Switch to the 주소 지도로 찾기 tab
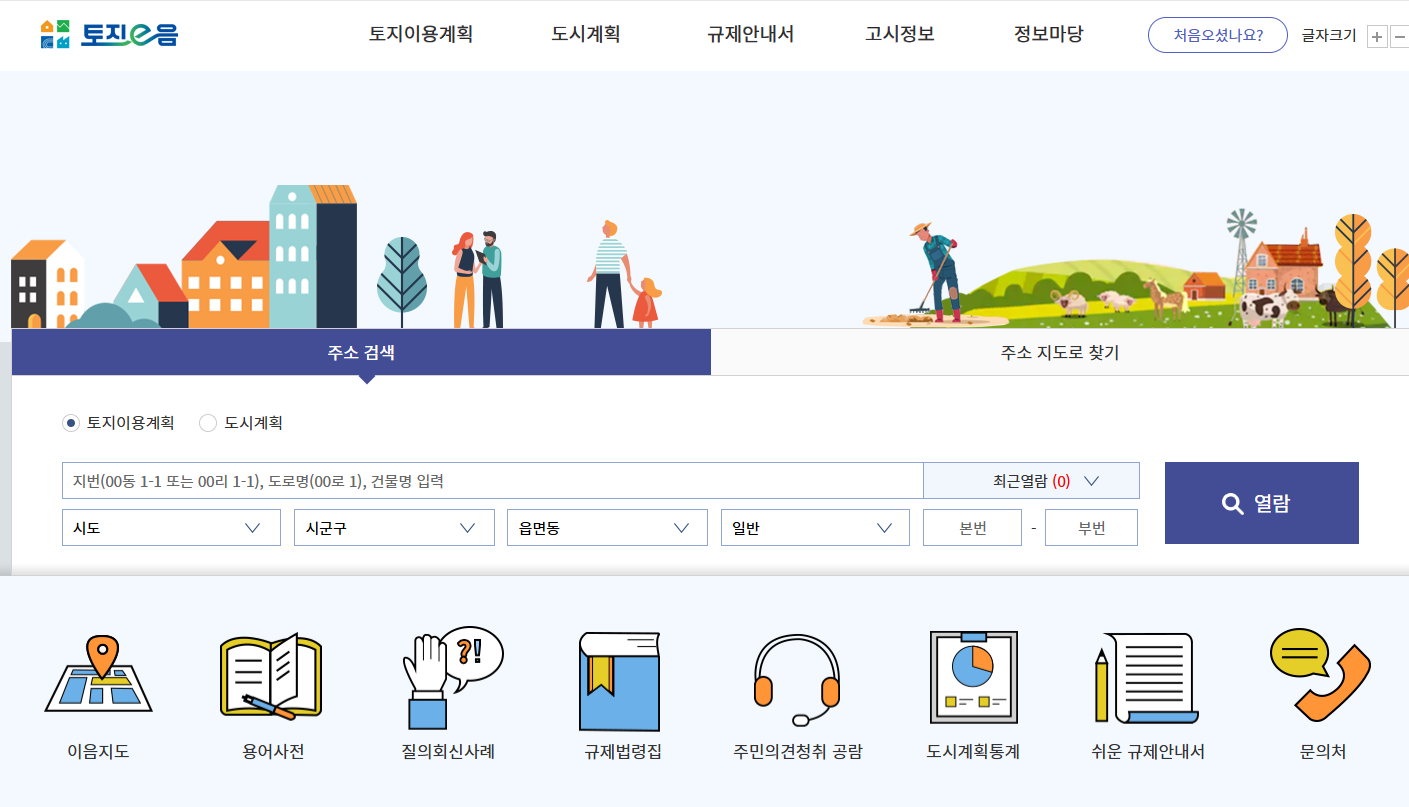 [1060, 352]
